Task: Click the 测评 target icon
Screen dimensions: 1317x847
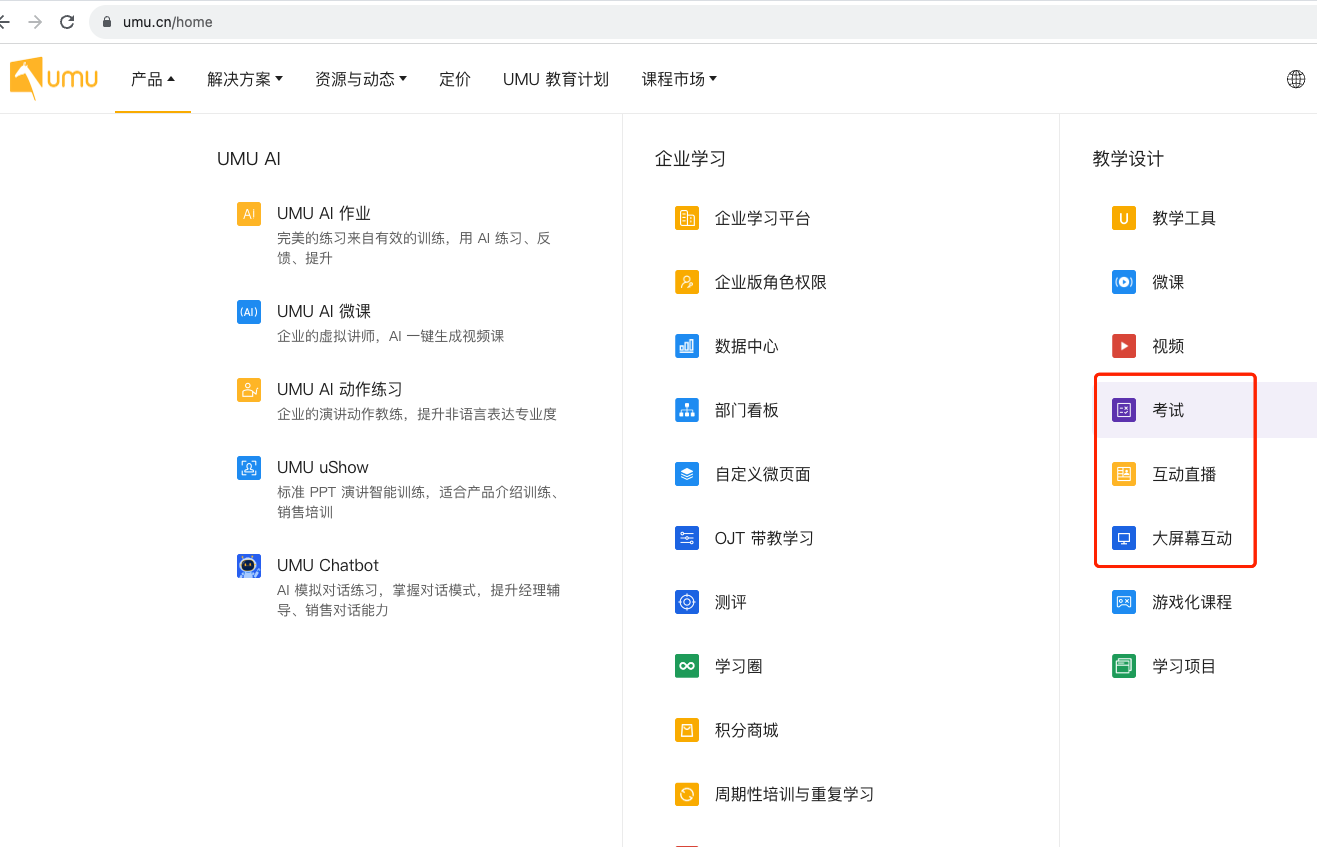Action: click(687, 602)
